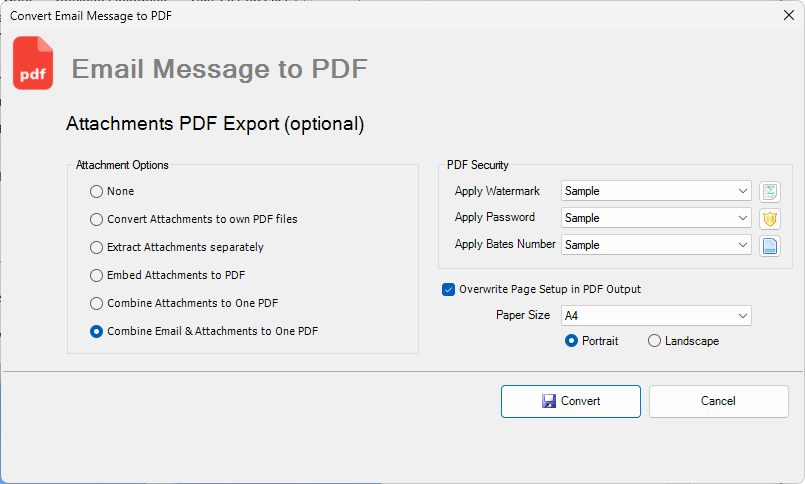
Task: Expand the Paper Size A4 dropdown
Action: 656,316
